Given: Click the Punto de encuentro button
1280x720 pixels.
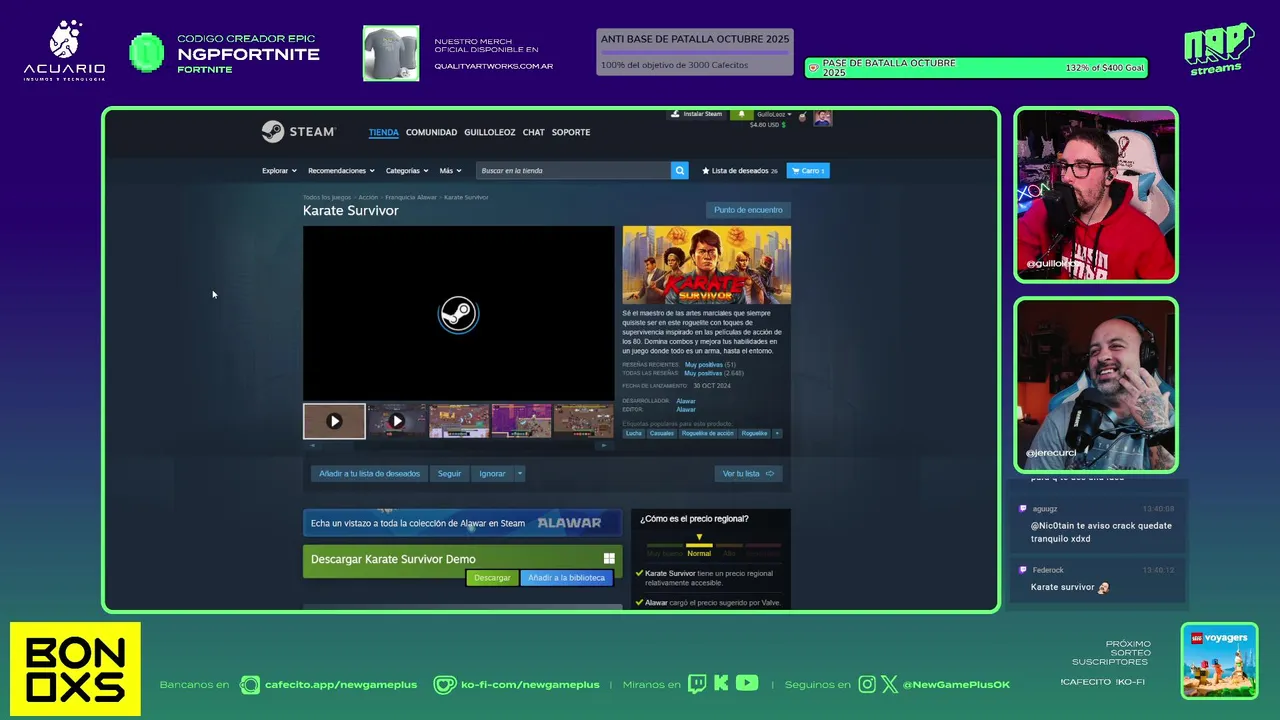Looking at the screenshot, I should (748, 210).
